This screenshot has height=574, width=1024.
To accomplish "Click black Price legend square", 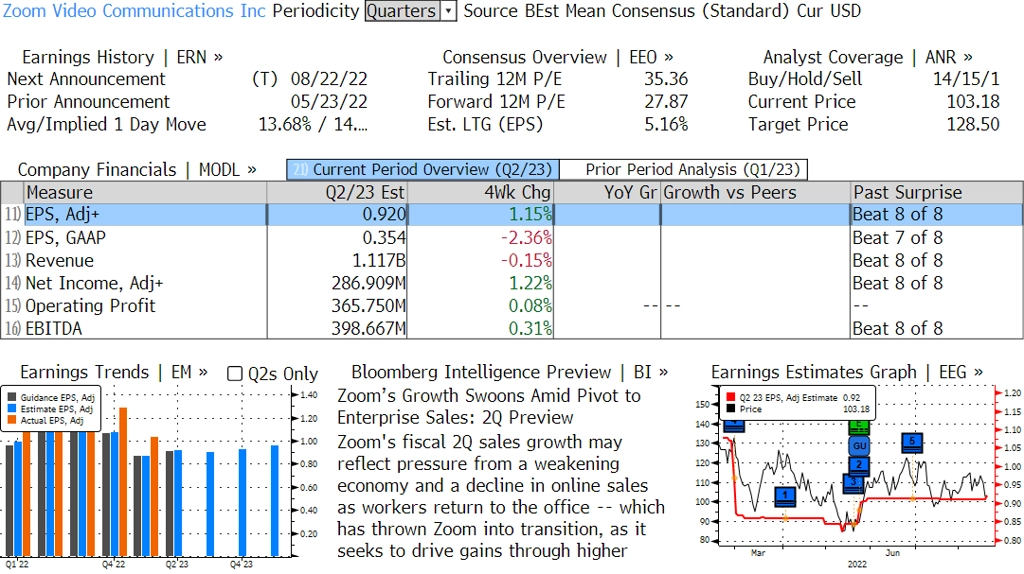I will click(730, 409).
